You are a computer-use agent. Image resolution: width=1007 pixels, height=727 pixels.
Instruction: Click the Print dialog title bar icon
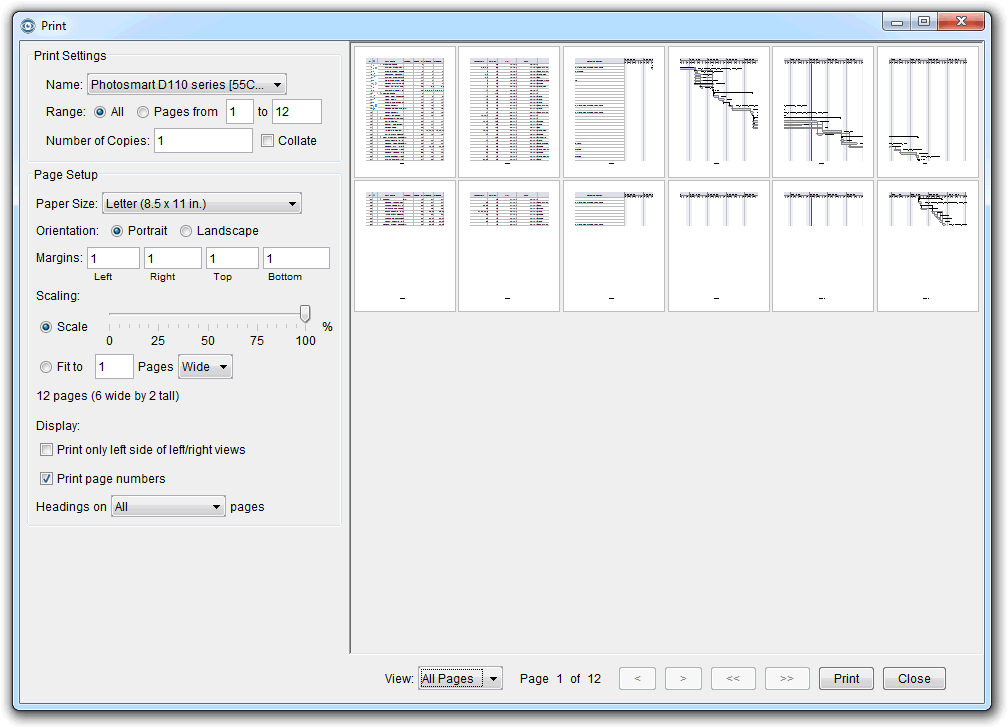28,25
